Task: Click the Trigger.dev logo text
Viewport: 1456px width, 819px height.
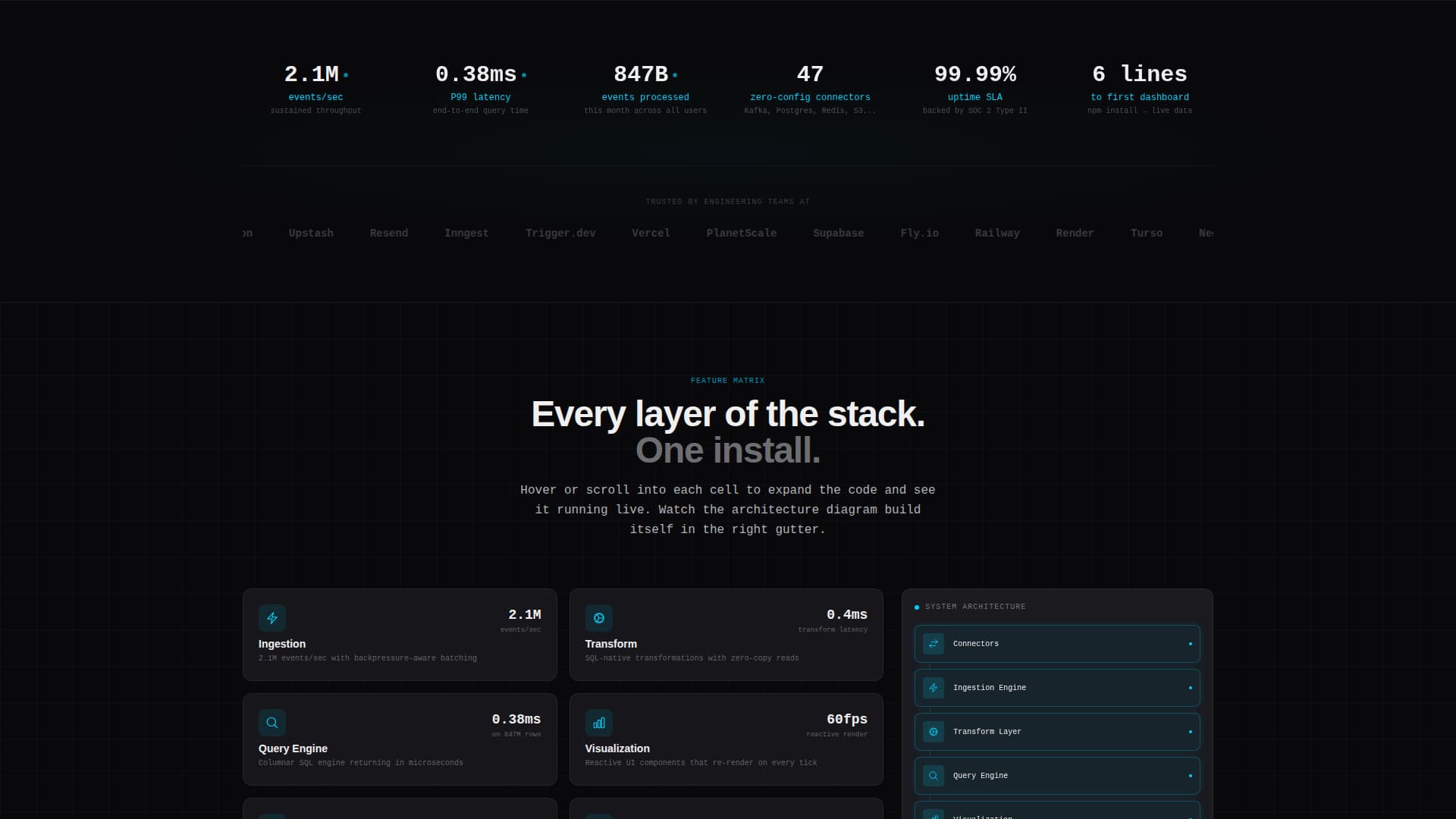Action: click(x=560, y=234)
